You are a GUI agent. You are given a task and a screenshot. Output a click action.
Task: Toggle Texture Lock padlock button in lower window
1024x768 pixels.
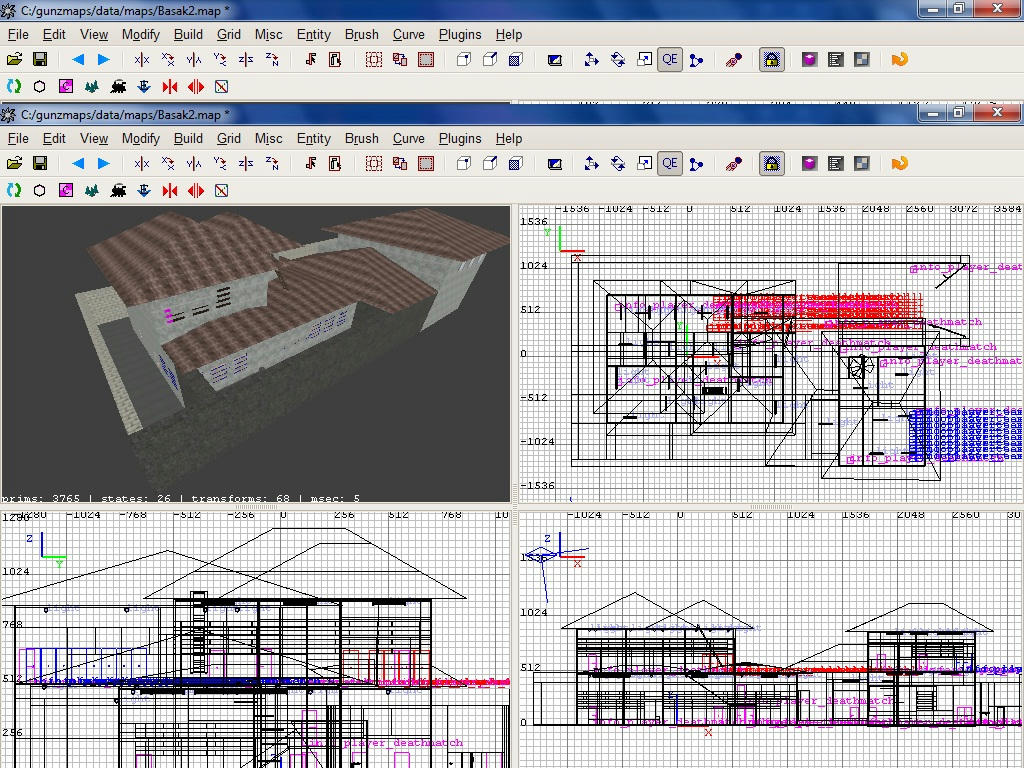[771, 163]
